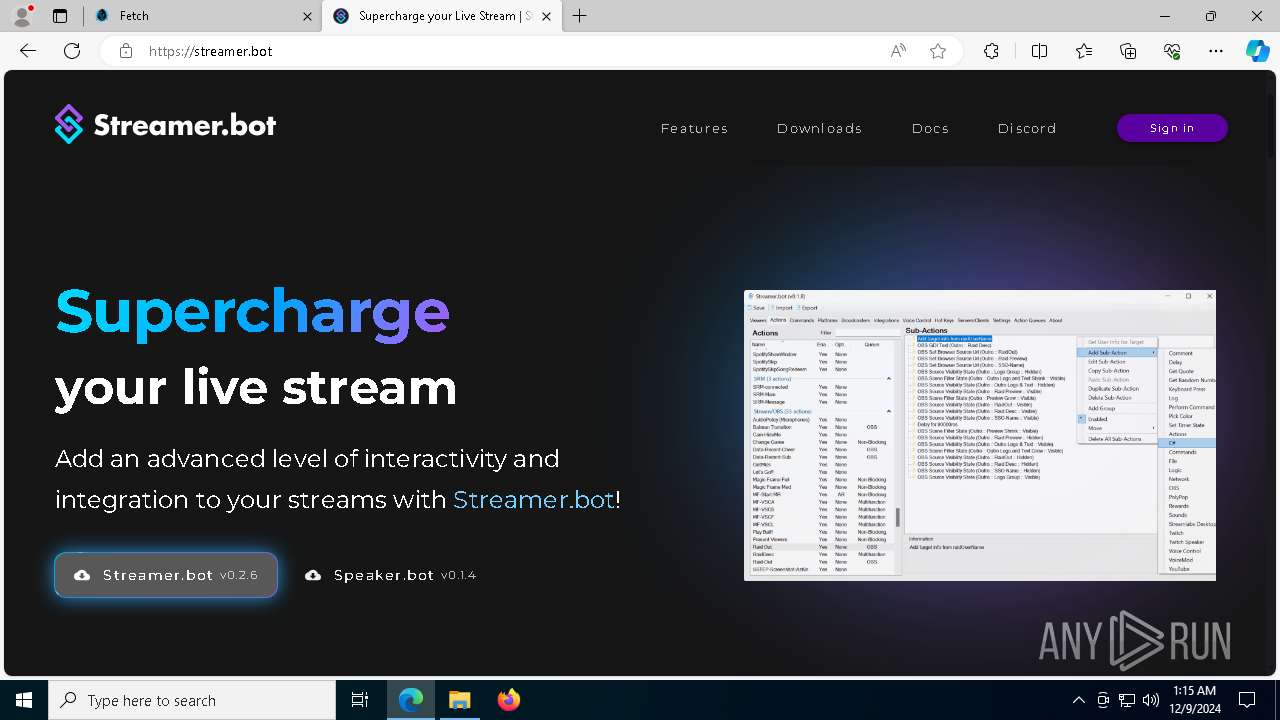View site information padlock icon
Screen dimensions: 1280x720
pyautogui.click(x=126, y=51)
